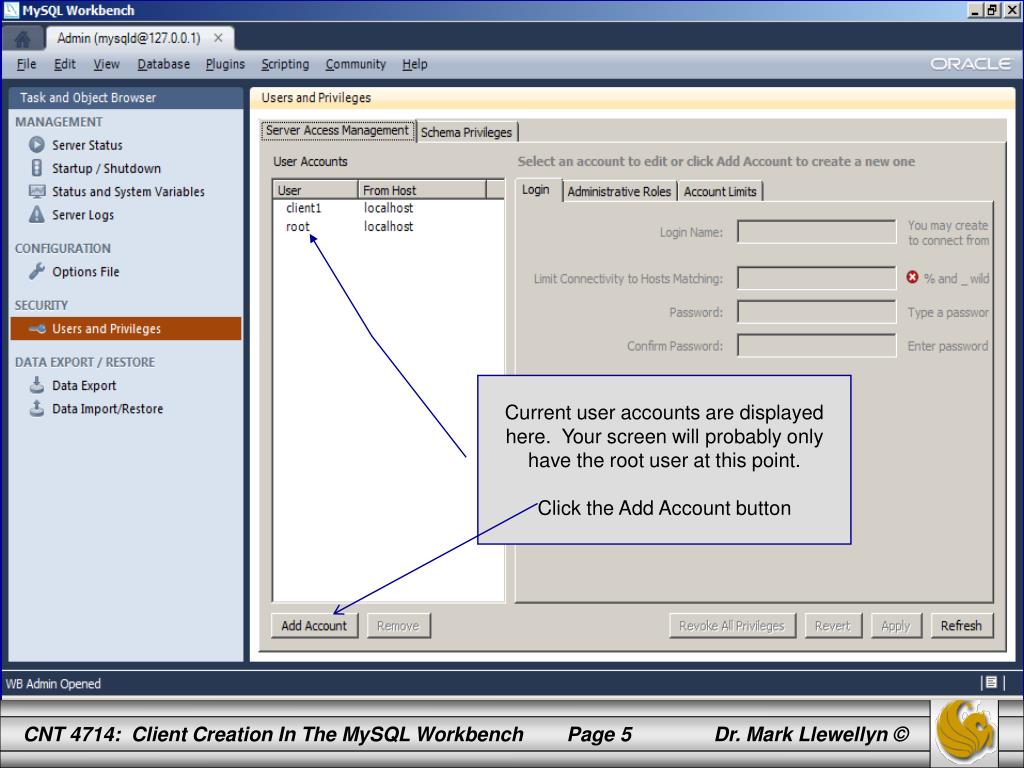The width and height of the screenshot is (1024, 768).
Task: Click the Data Import/Restore icon
Action: pos(37,408)
